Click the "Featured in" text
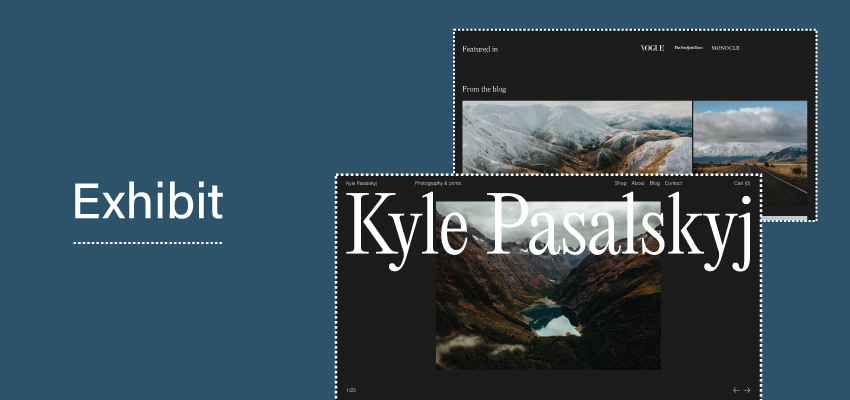 (480, 49)
